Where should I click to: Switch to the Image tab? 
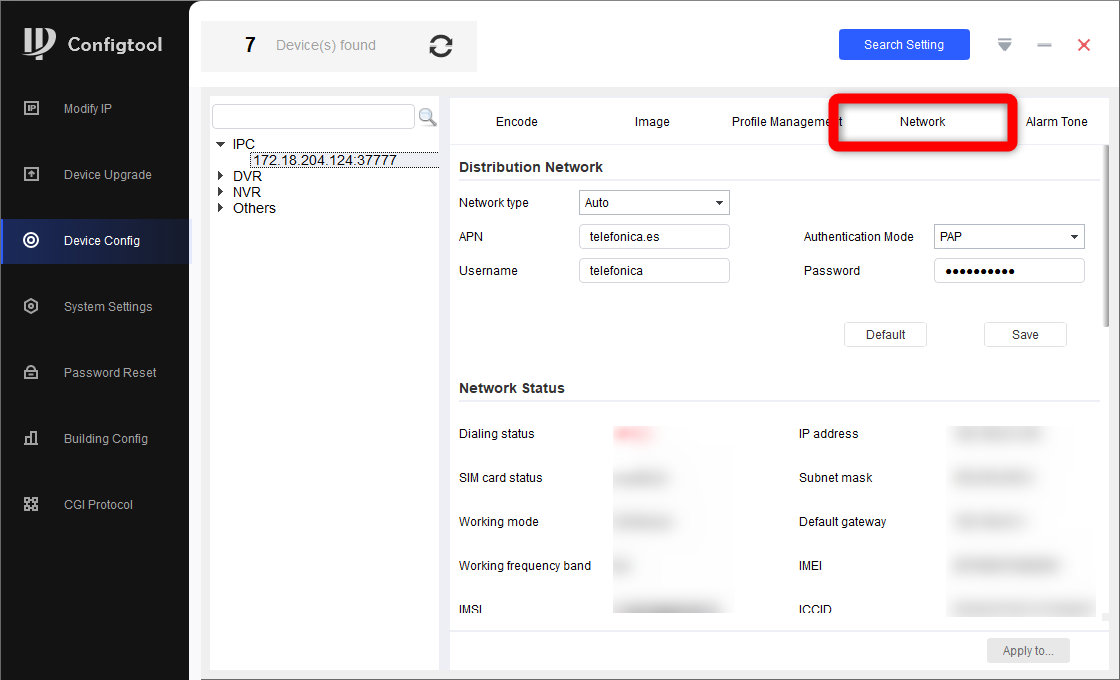651,121
